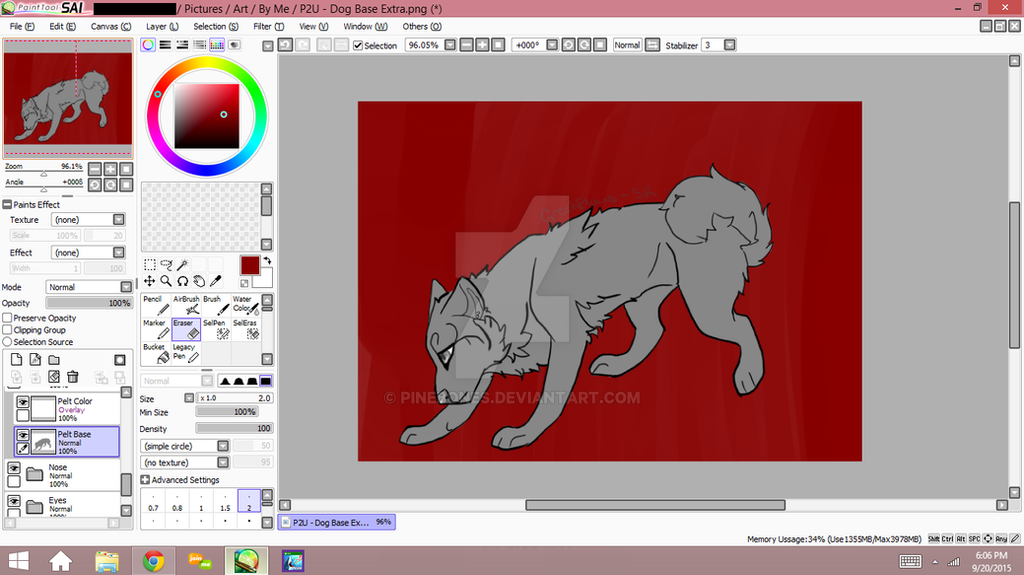Screen dimensions: 1024x575
Task: Pick the rectangular selection tool
Action: (x=150, y=265)
